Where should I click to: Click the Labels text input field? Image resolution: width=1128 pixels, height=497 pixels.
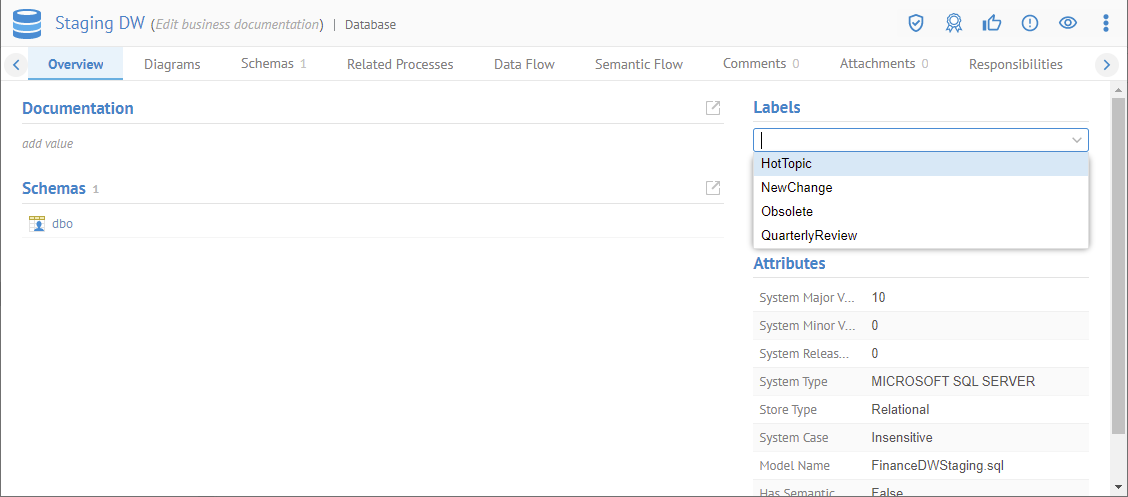click(910, 140)
